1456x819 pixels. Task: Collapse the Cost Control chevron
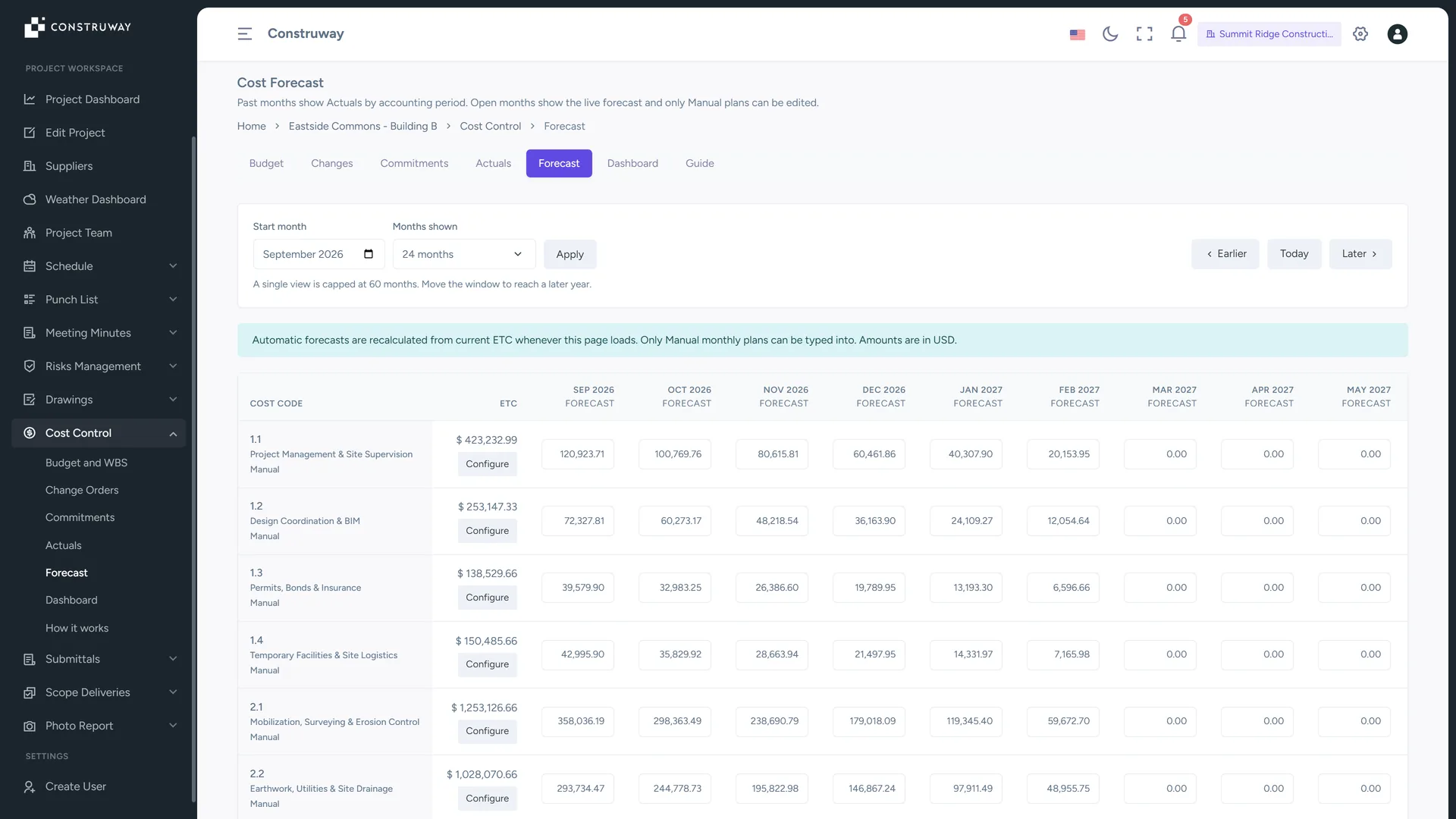click(173, 433)
